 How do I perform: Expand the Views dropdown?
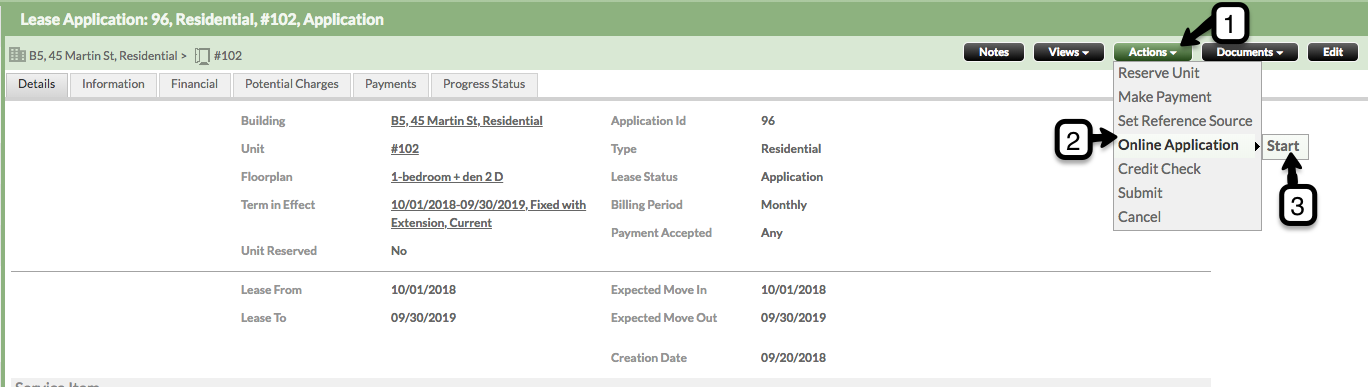tap(1068, 53)
